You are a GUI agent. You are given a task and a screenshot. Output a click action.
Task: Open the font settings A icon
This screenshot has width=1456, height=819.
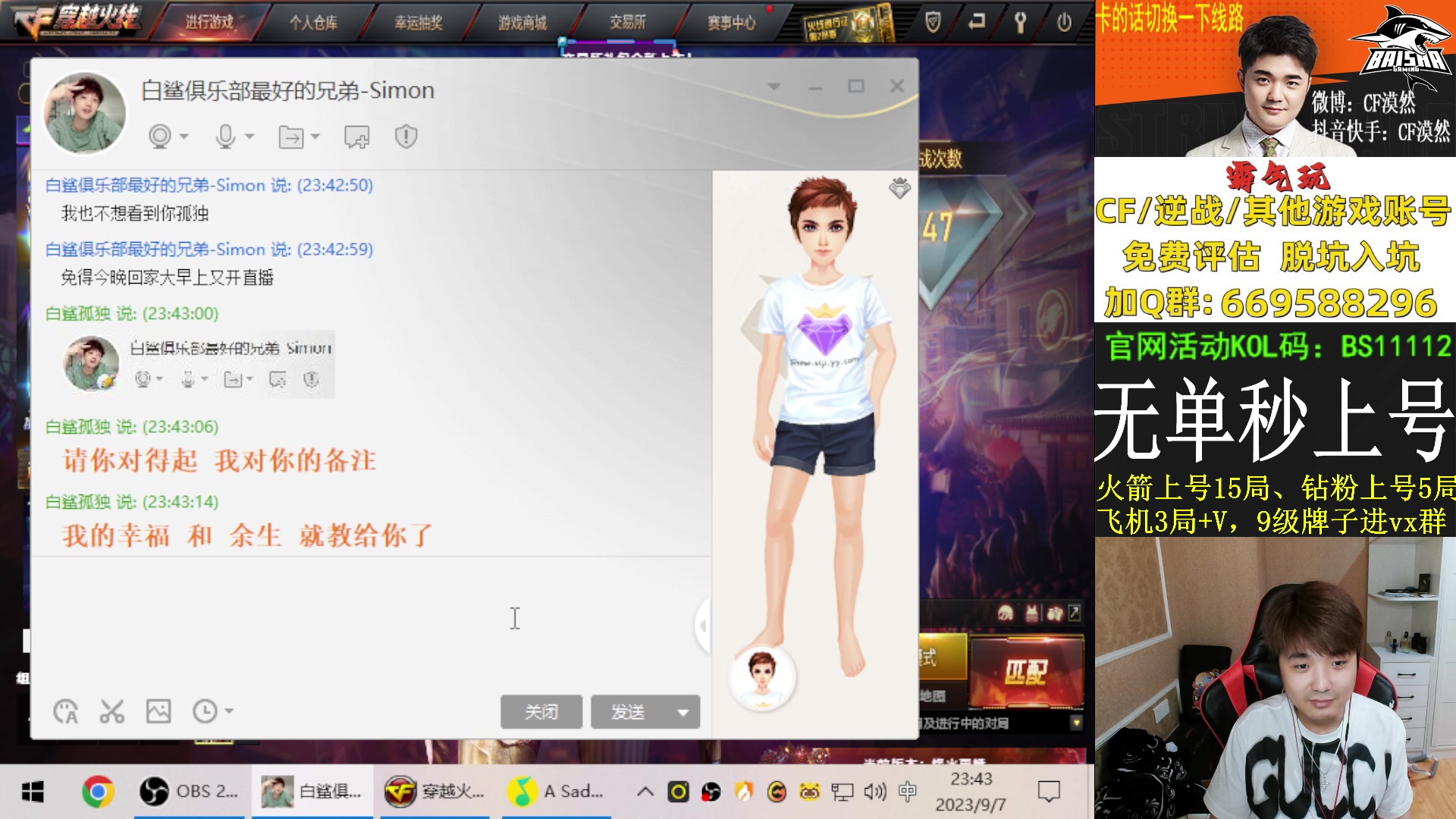tap(66, 711)
